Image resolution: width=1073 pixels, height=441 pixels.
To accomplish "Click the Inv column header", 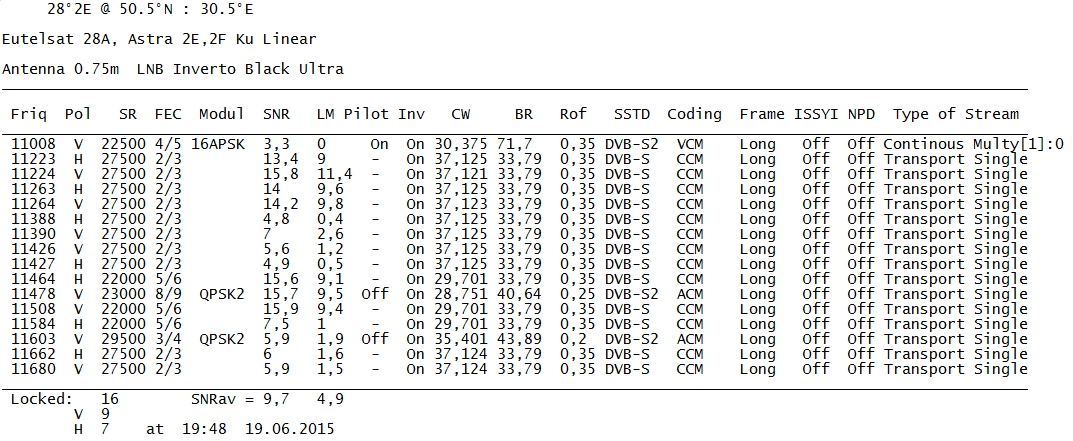I will (411, 114).
